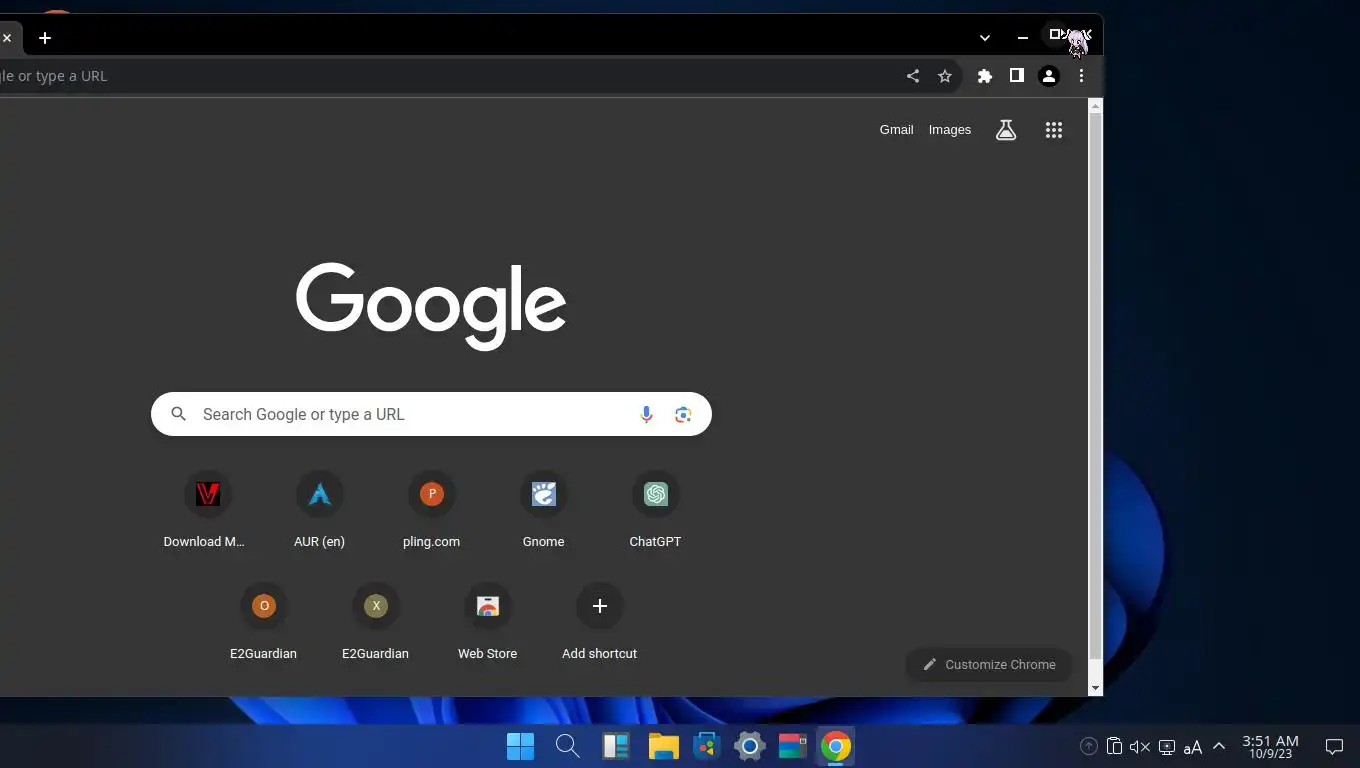Bookmark this tab with star icon
The height and width of the screenshot is (768, 1360).
[944, 76]
